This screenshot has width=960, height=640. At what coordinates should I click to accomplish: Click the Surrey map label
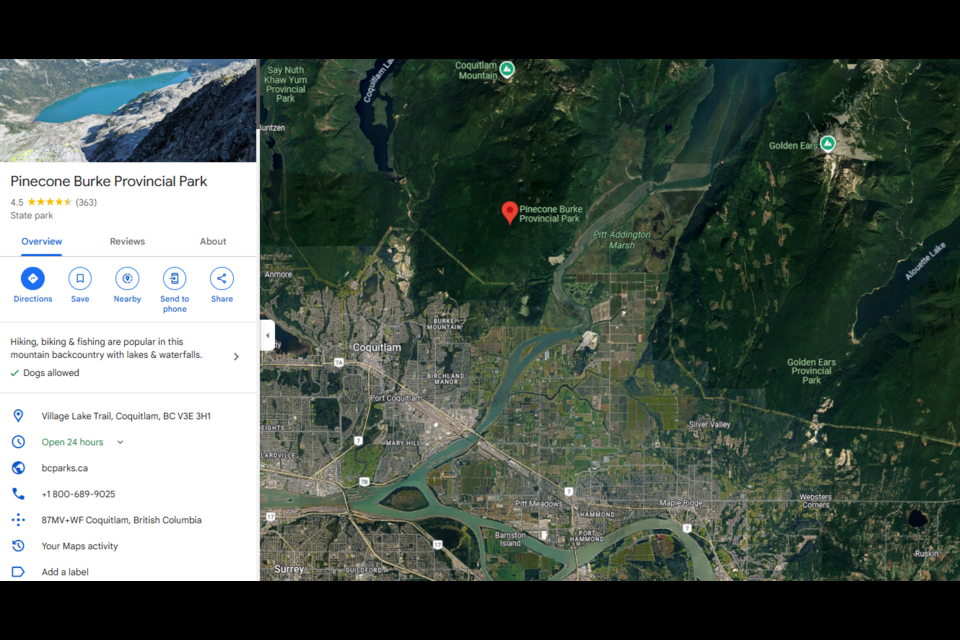pos(289,569)
